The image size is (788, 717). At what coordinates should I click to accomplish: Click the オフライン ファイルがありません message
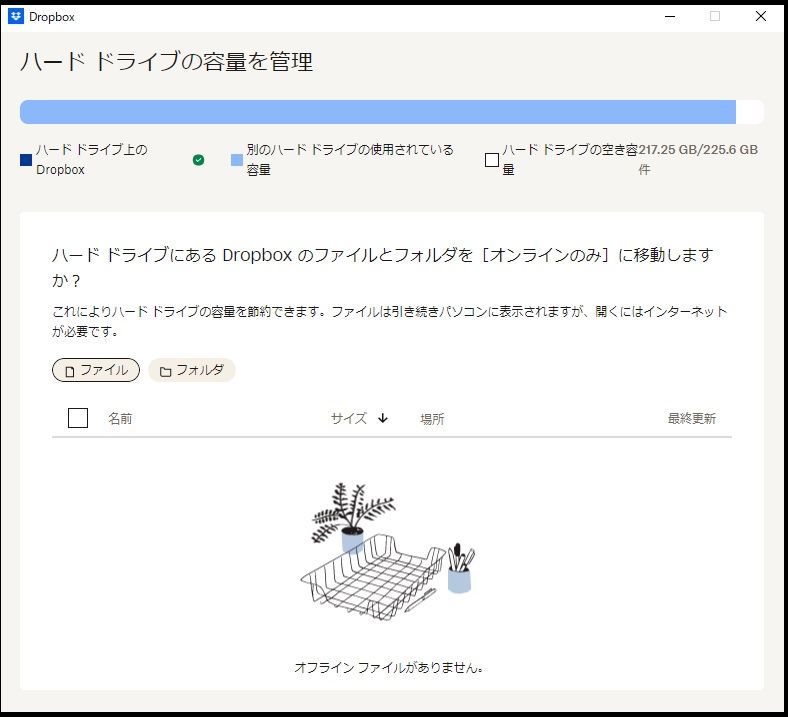[x=389, y=667]
